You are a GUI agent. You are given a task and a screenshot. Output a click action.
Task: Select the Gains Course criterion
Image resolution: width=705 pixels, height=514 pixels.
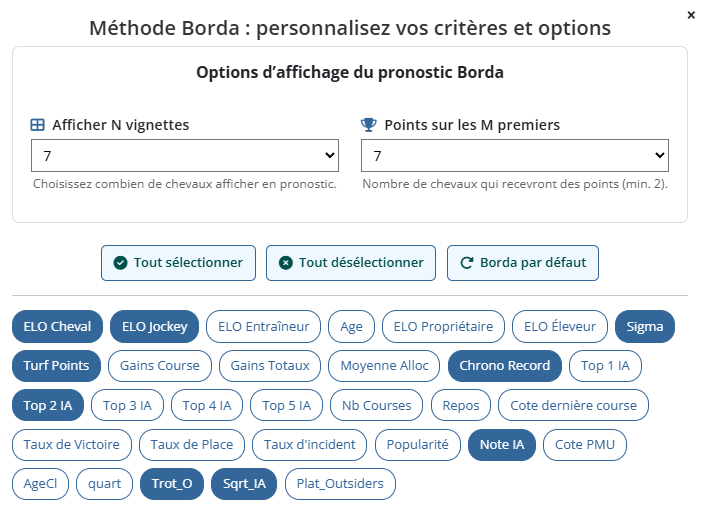tap(160, 366)
